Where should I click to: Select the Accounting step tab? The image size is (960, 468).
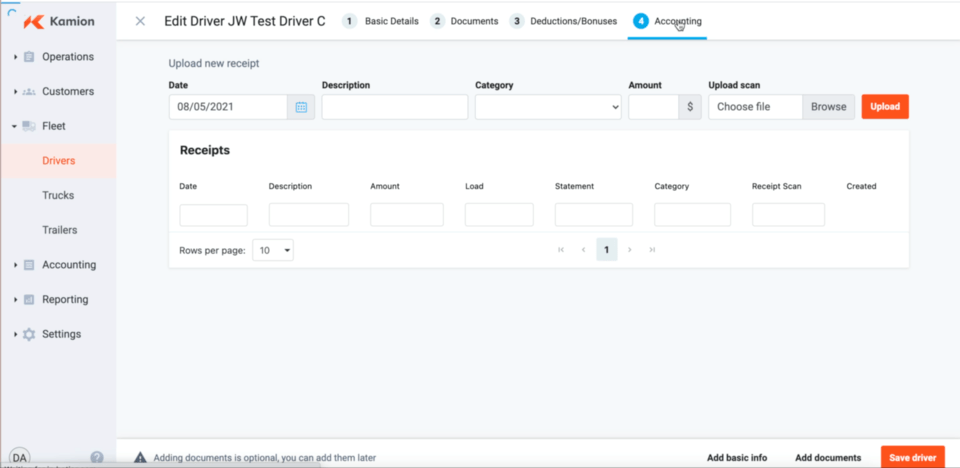tap(667, 21)
